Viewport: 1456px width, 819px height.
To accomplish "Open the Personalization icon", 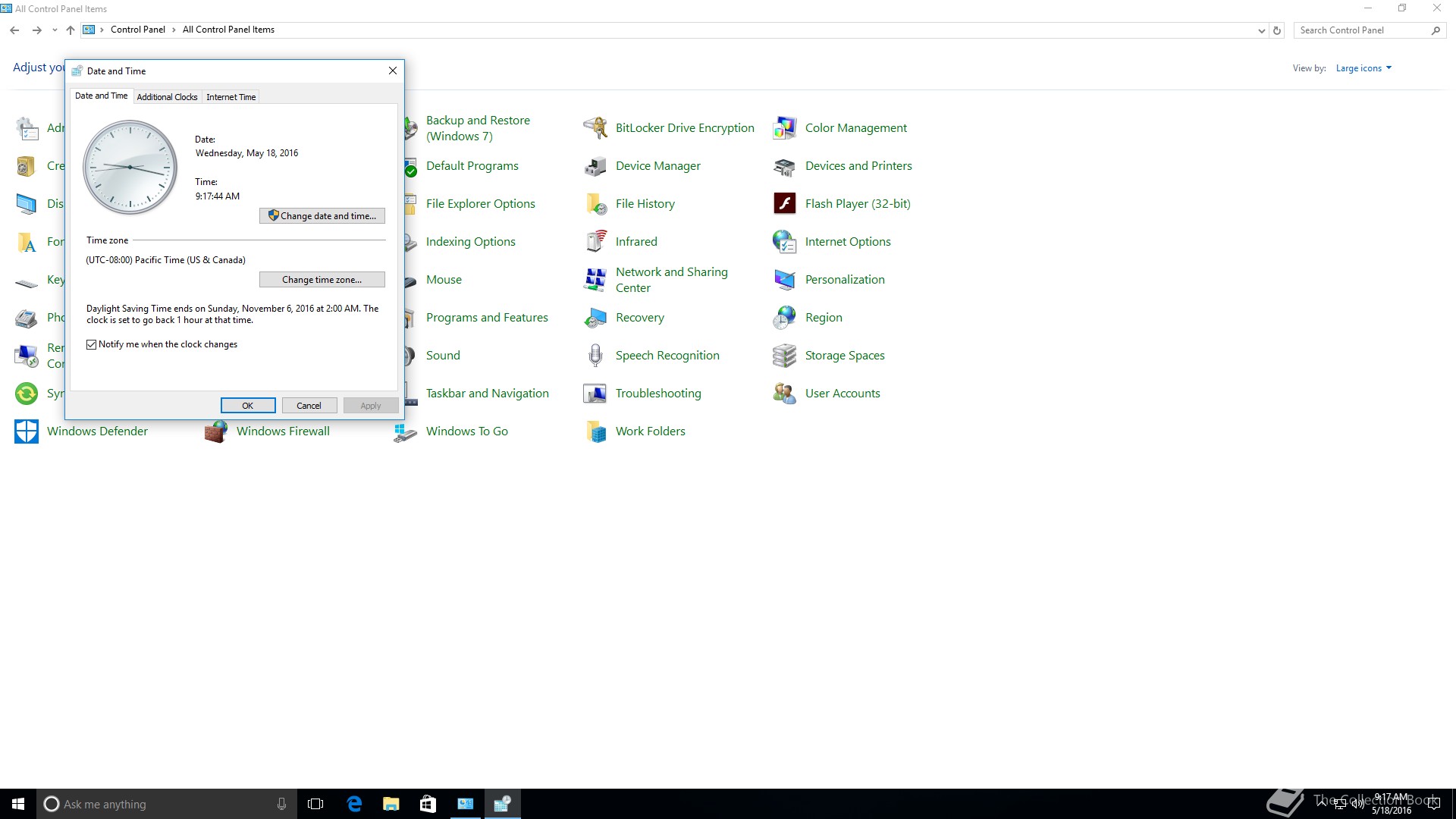I will (x=785, y=280).
